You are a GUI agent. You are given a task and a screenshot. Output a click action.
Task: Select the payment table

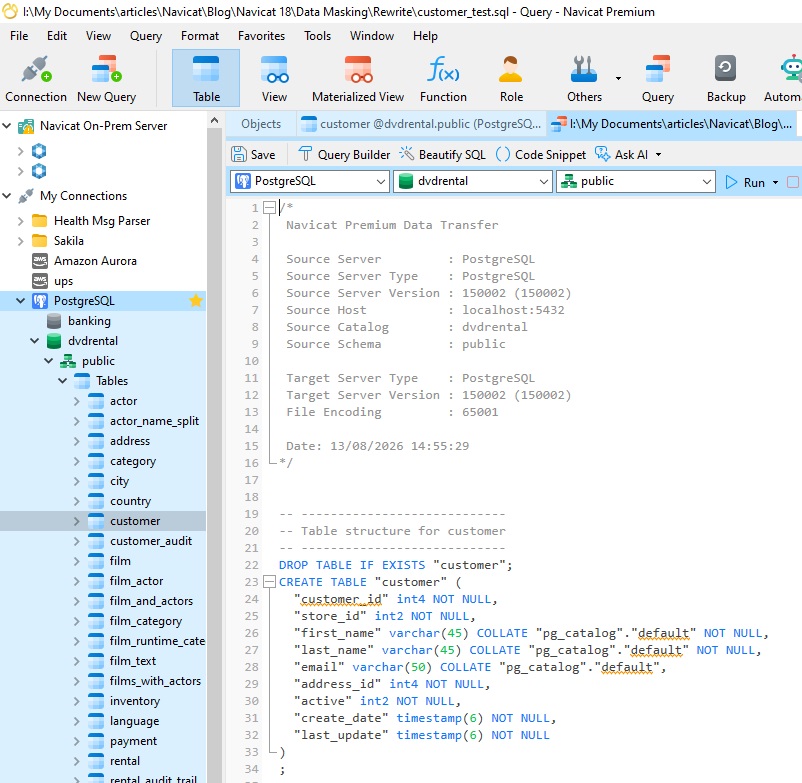[x=133, y=741]
